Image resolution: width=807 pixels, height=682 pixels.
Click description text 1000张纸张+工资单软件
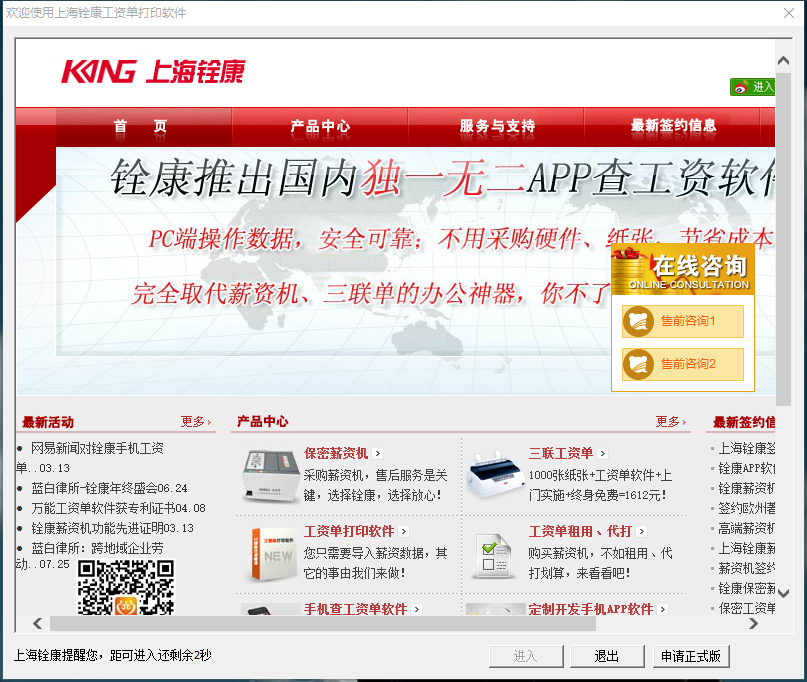[600, 485]
